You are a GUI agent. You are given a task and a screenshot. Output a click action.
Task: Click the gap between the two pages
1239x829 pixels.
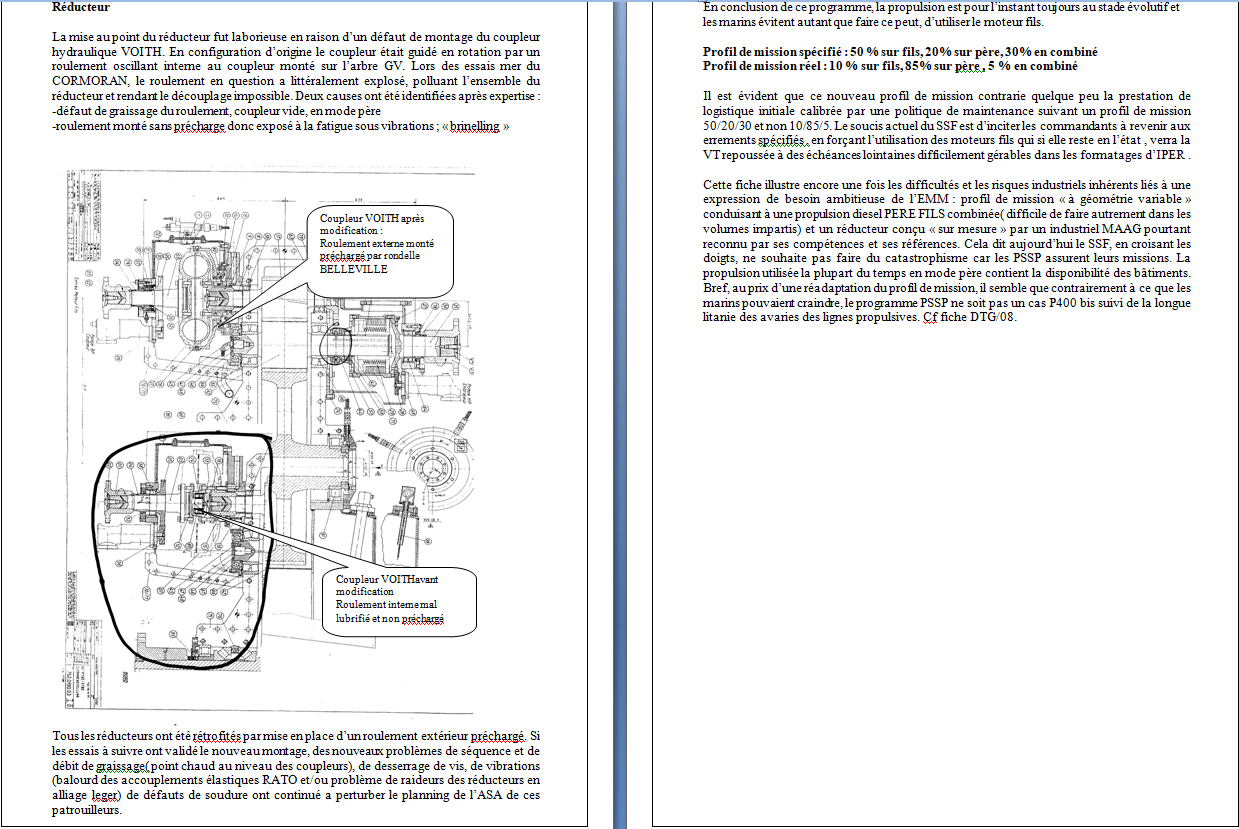620,400
